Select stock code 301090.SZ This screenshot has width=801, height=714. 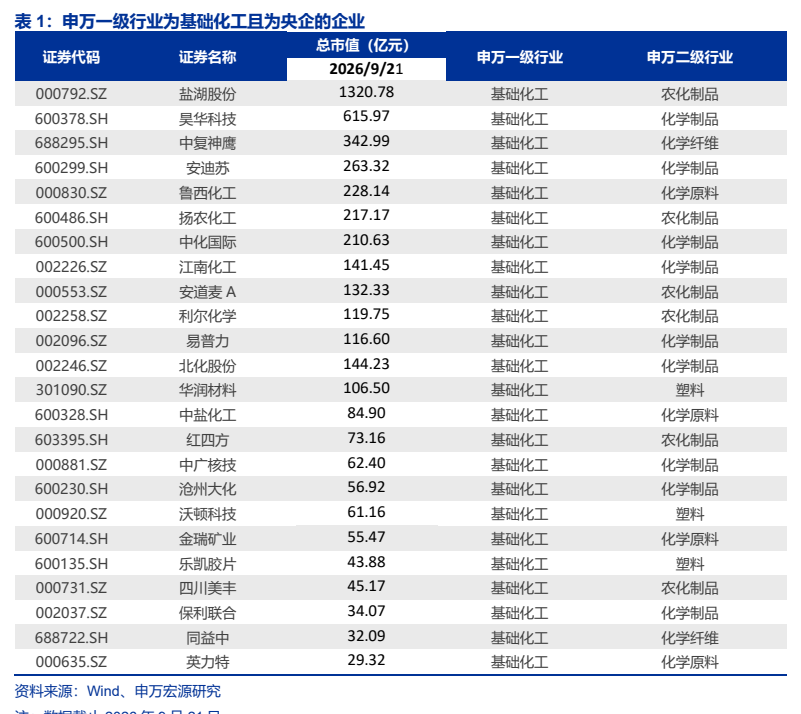[71, 390]
